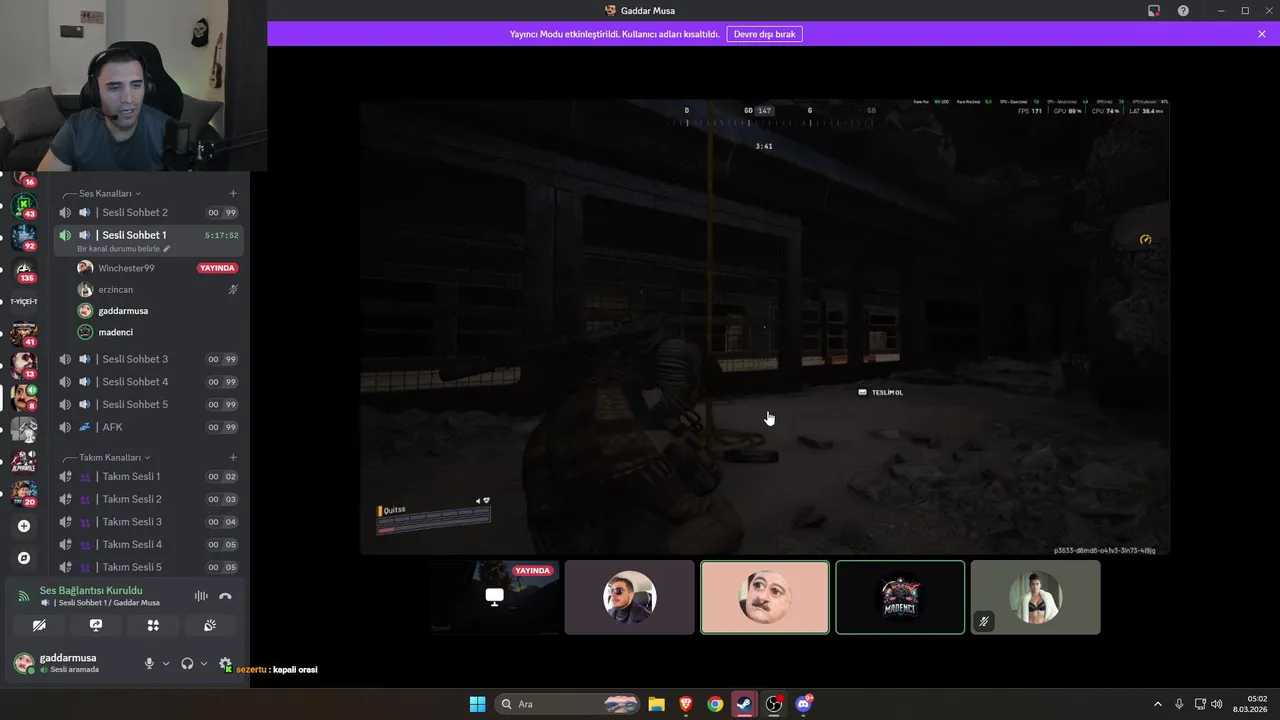Open the microphone input options arrow

click(166, 663)
